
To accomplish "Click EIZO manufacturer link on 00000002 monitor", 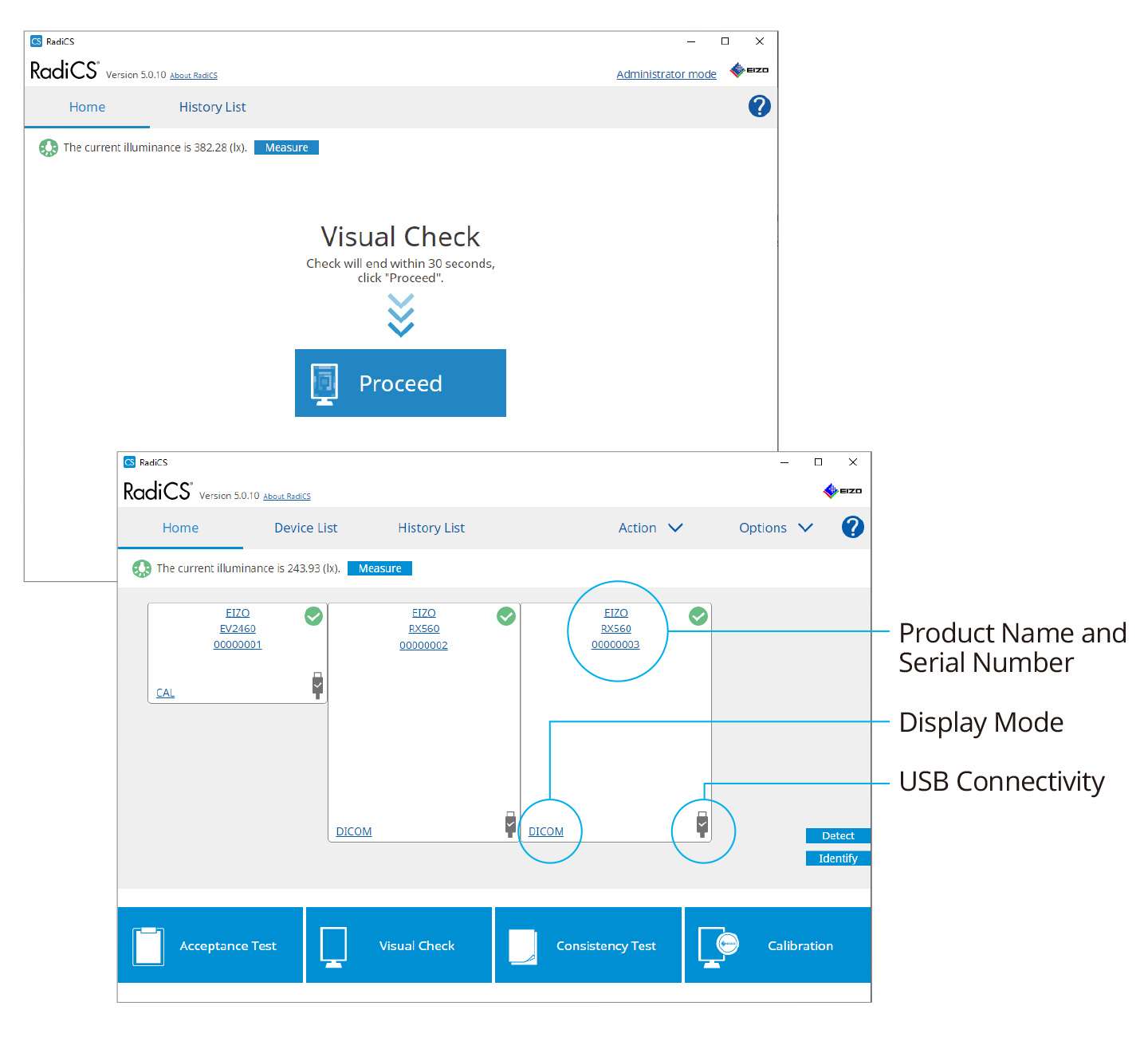I will coord(423,613).
